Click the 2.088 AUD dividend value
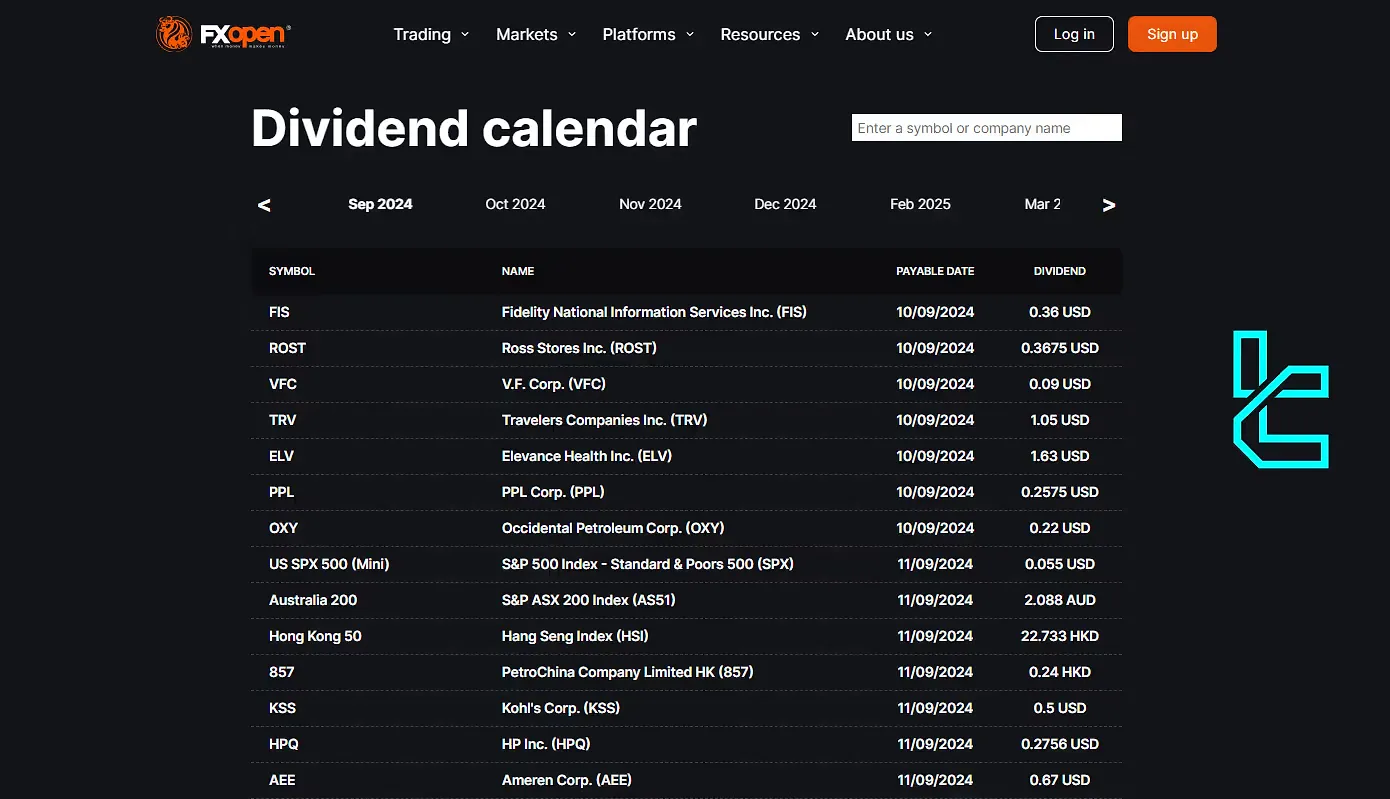Viewport: 1390px width, 799px height. pyautogui.click(x=1060, y=600)
